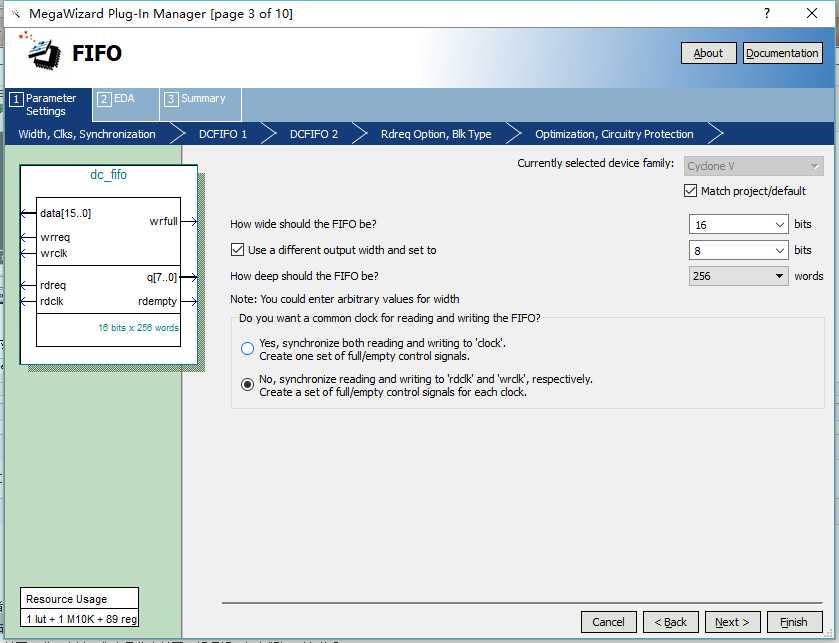Screen dimensions: 839x643
Task: Click the rdempty port label
Action: click(157, 302)
